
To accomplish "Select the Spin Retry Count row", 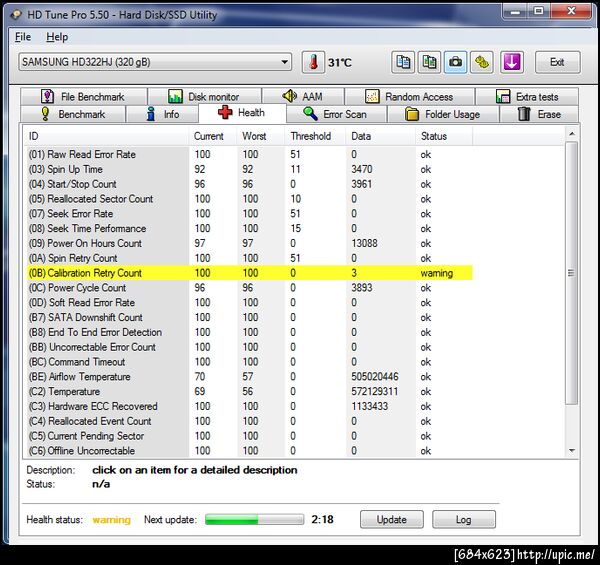I will click(249, 258).
